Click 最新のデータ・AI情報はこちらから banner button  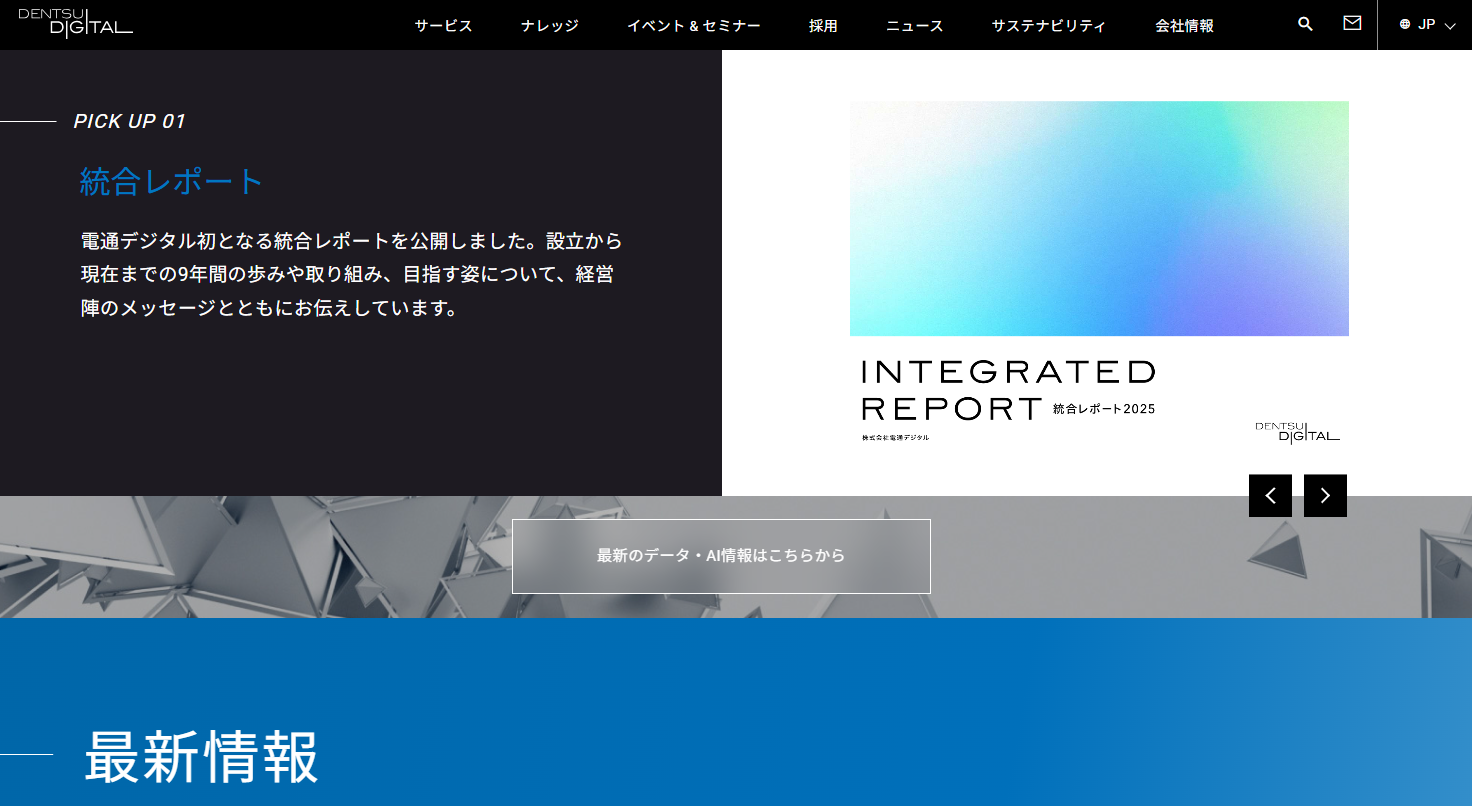point(721,556)
